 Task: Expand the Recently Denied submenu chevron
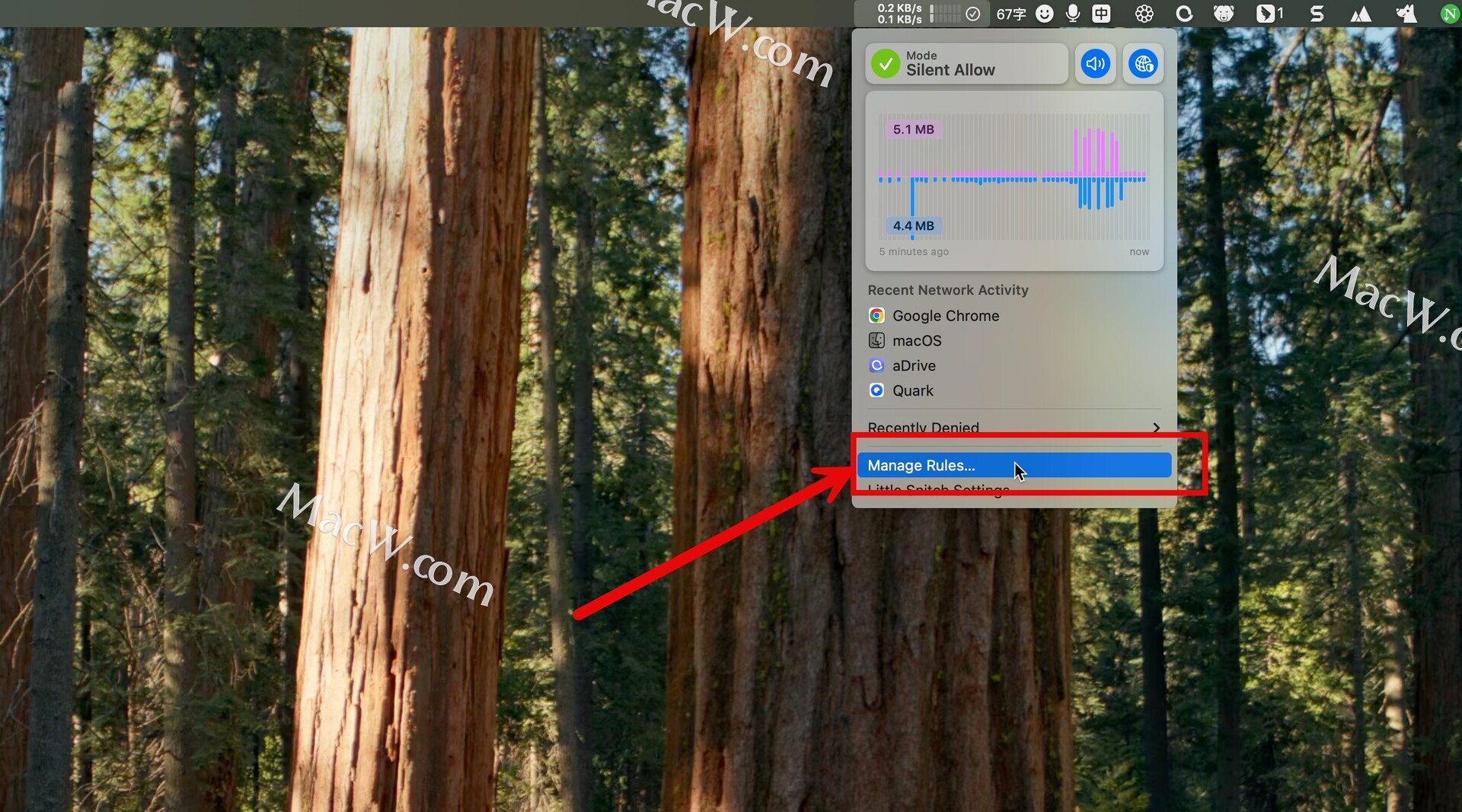click(1156, 428)
